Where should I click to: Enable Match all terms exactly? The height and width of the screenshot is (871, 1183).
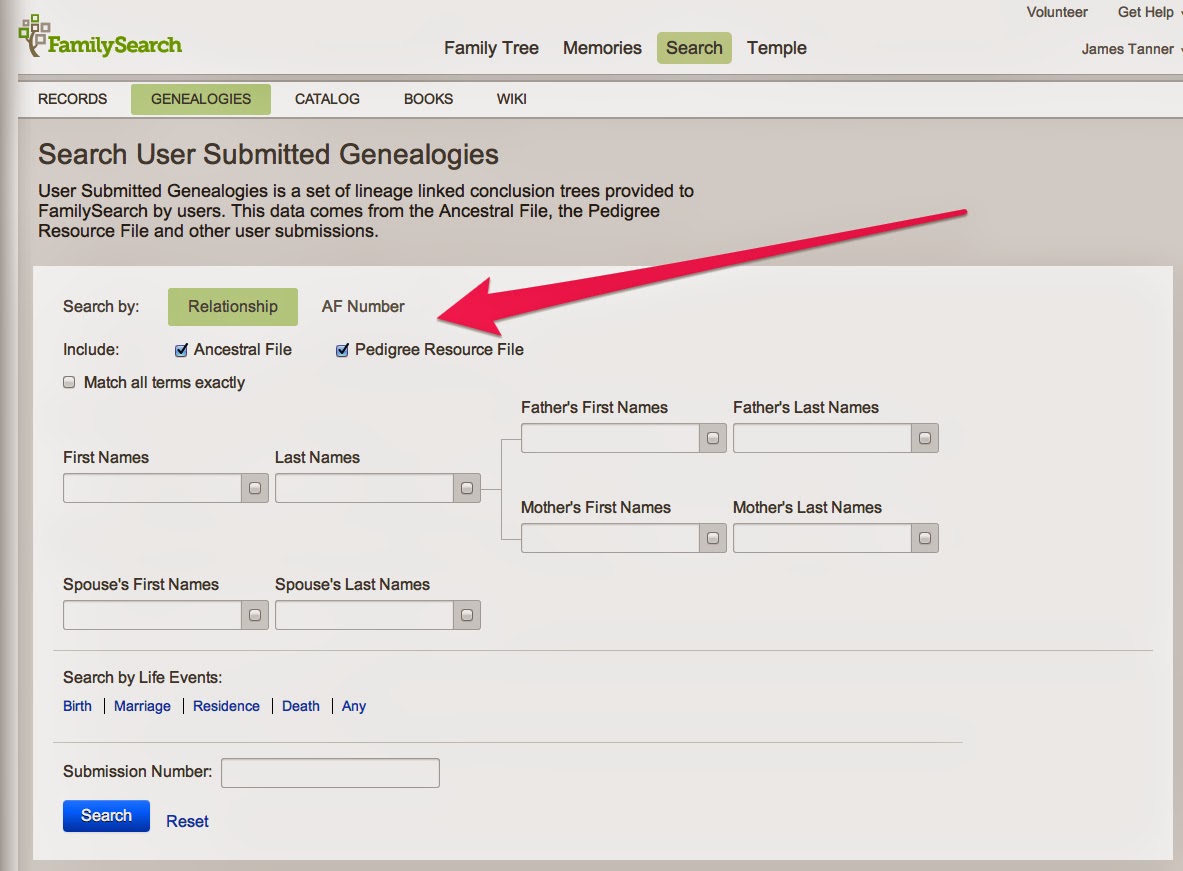pos(69,383)
